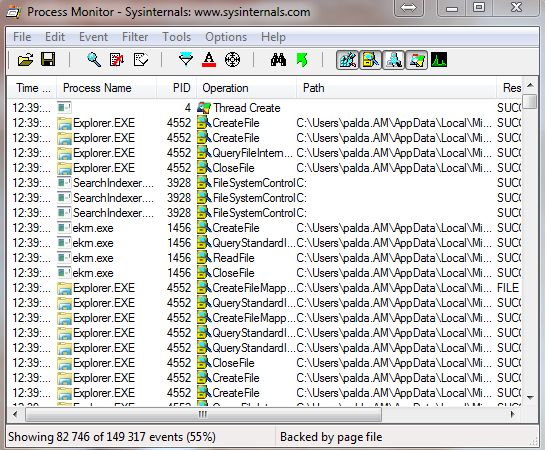Open Find using the binoculars icon
Image resolution: width=545 pixels, height=450 pixels.
coord(278,59)
